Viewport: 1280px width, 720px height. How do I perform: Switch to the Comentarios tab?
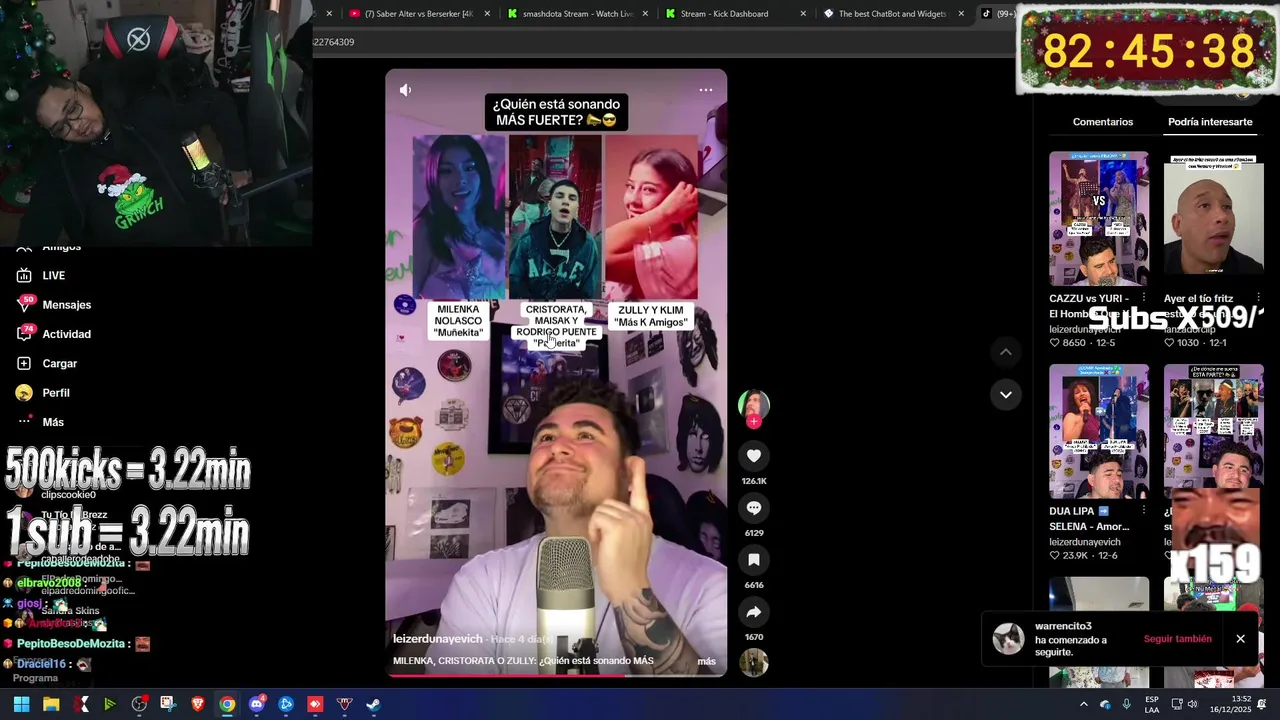pos(1103,122)
